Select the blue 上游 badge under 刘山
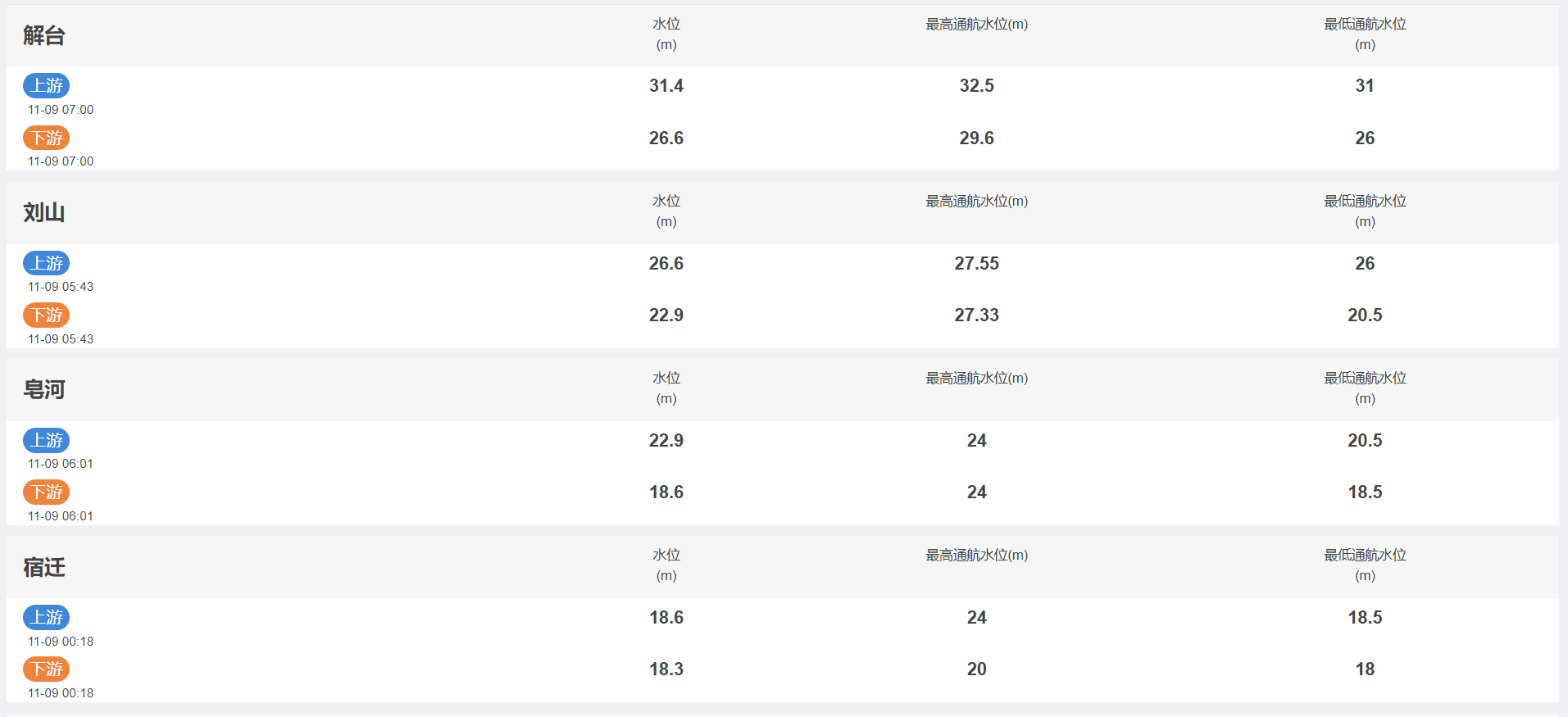This screenshot has width=1568, height=717. (47, 263)
